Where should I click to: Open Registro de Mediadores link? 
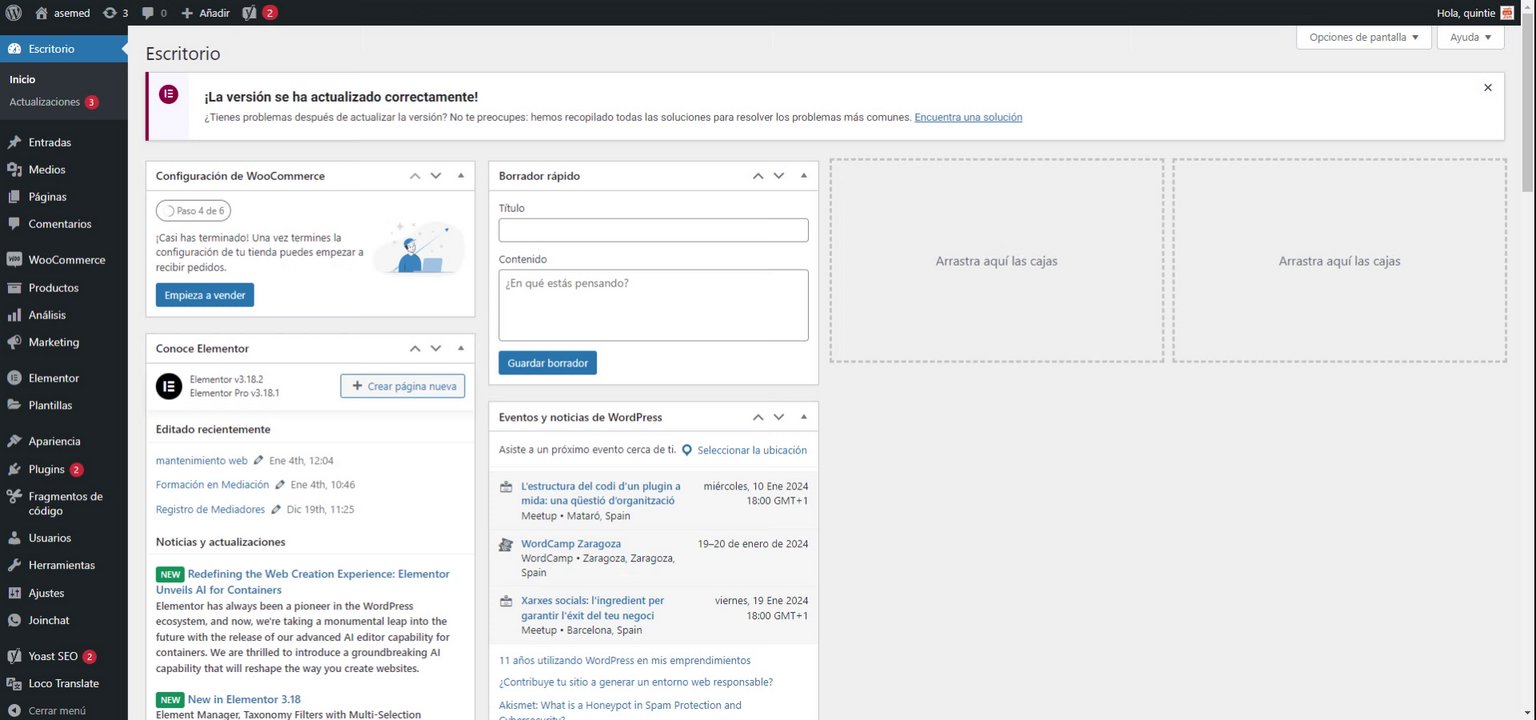pos(210,509)
